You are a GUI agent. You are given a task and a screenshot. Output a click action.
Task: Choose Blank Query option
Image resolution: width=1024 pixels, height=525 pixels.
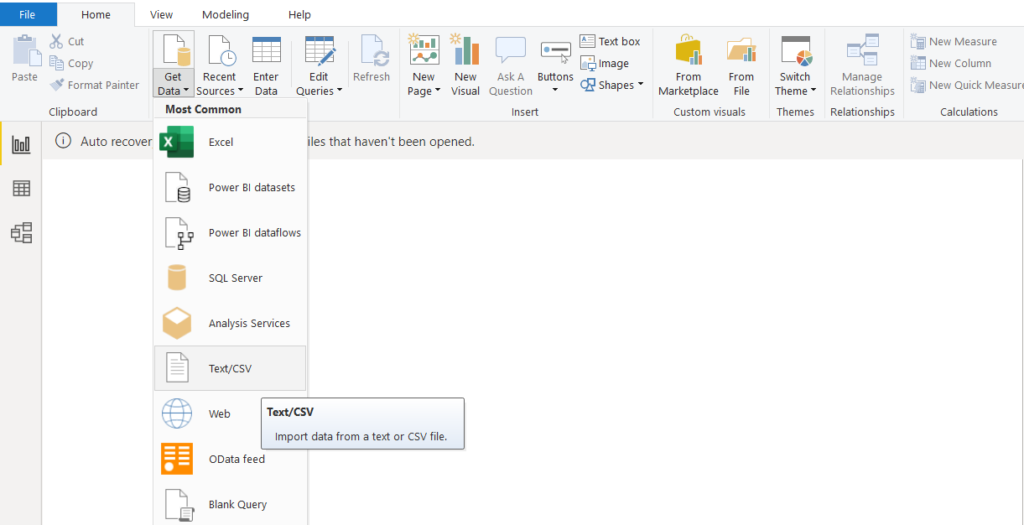point(230,504)
